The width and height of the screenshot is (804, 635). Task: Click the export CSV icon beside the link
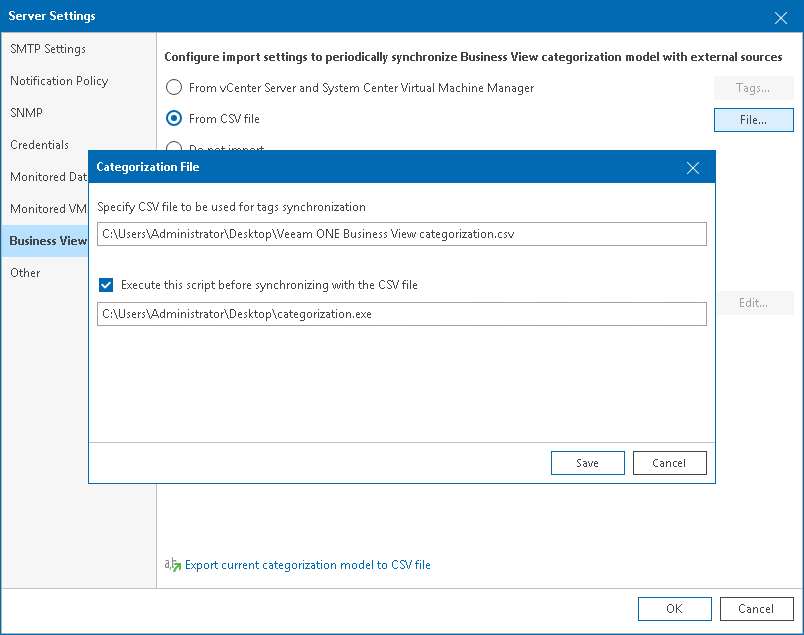[173, 565]
